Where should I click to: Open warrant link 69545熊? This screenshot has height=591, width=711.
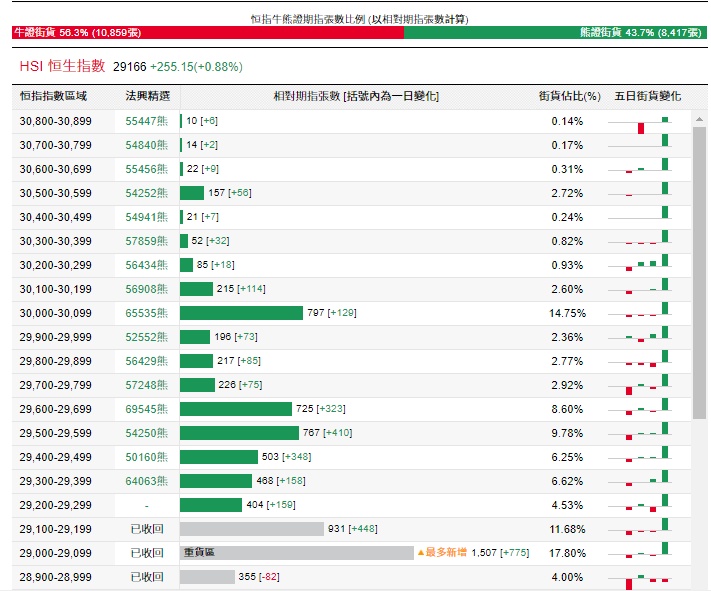pyautogui.click(x=146, y=409)
